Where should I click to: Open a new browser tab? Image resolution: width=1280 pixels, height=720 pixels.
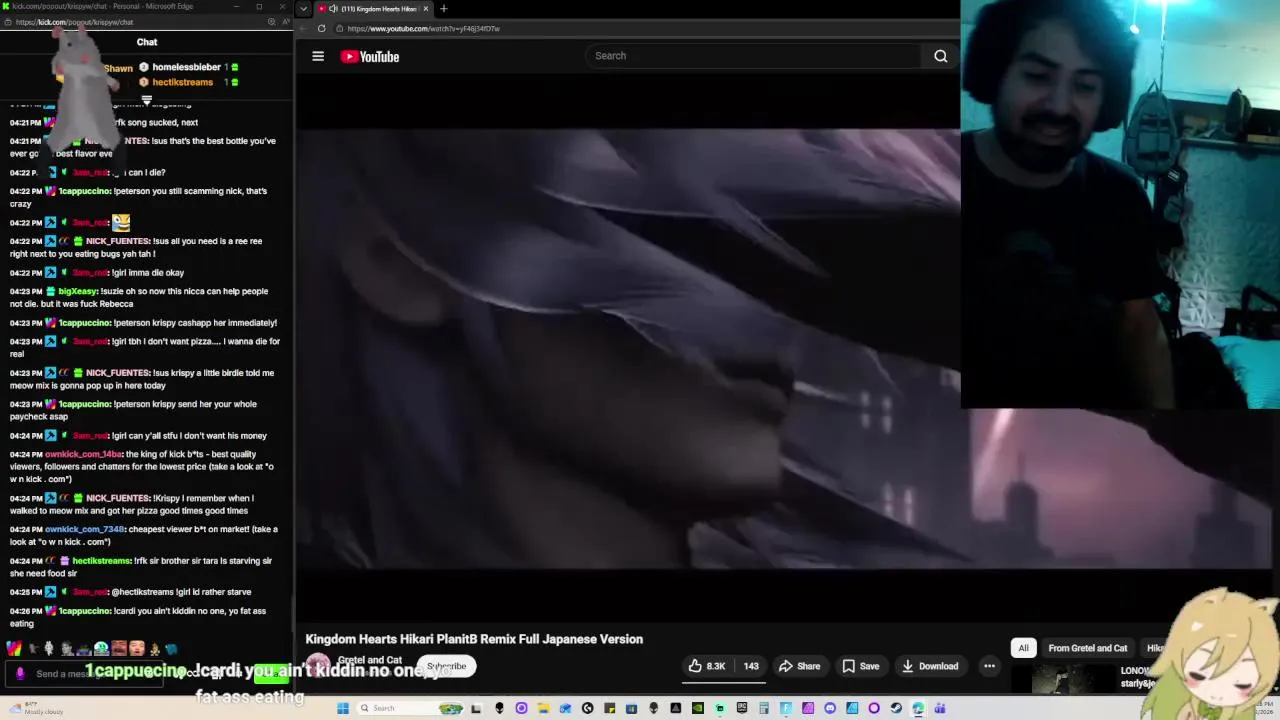(443, 9)
